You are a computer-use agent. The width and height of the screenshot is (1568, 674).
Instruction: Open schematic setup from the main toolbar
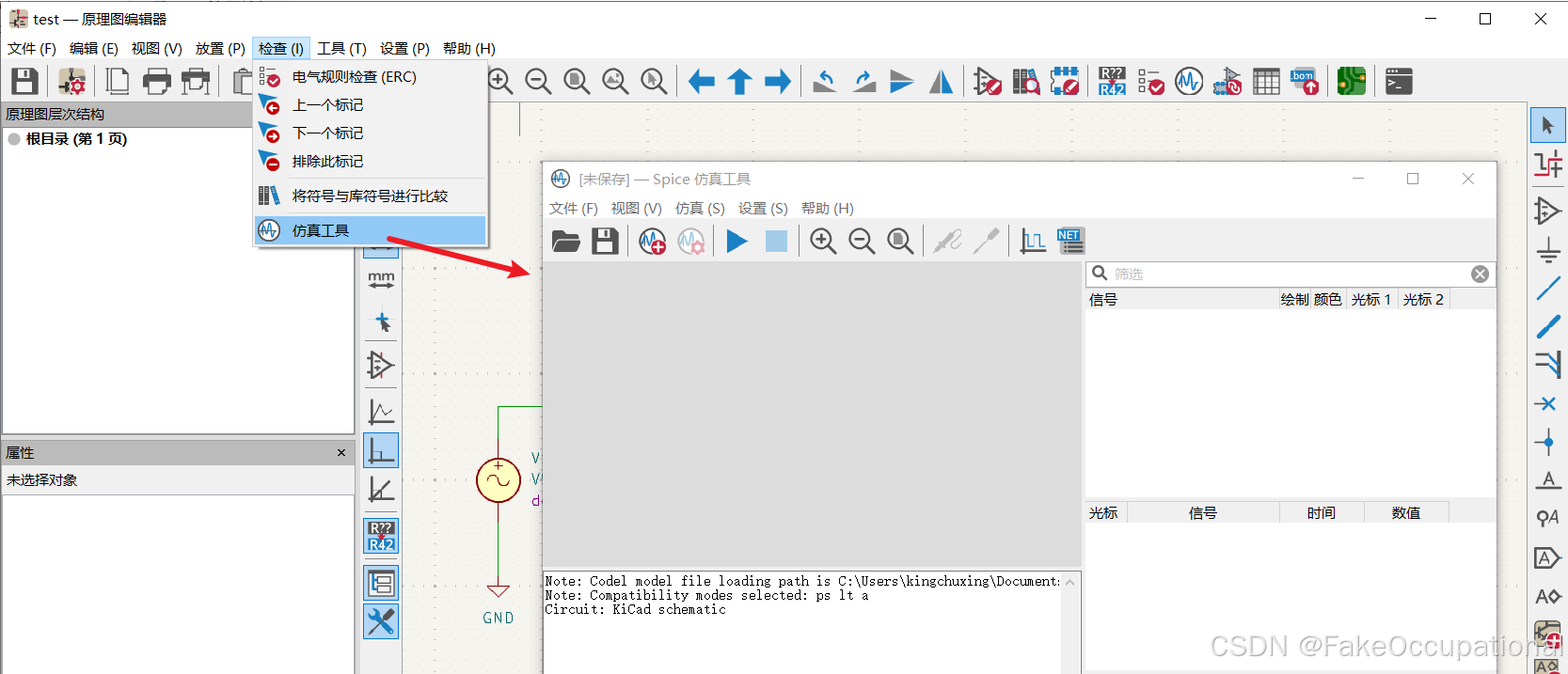point(71,82)
